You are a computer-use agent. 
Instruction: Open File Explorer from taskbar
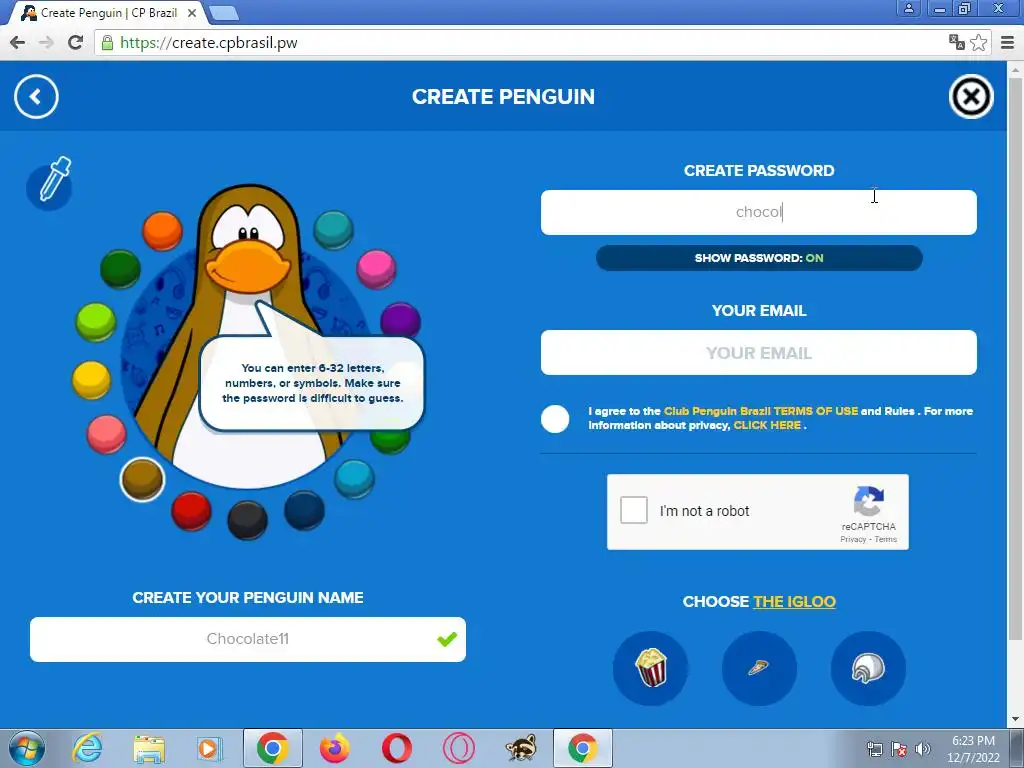click(149, 749)
